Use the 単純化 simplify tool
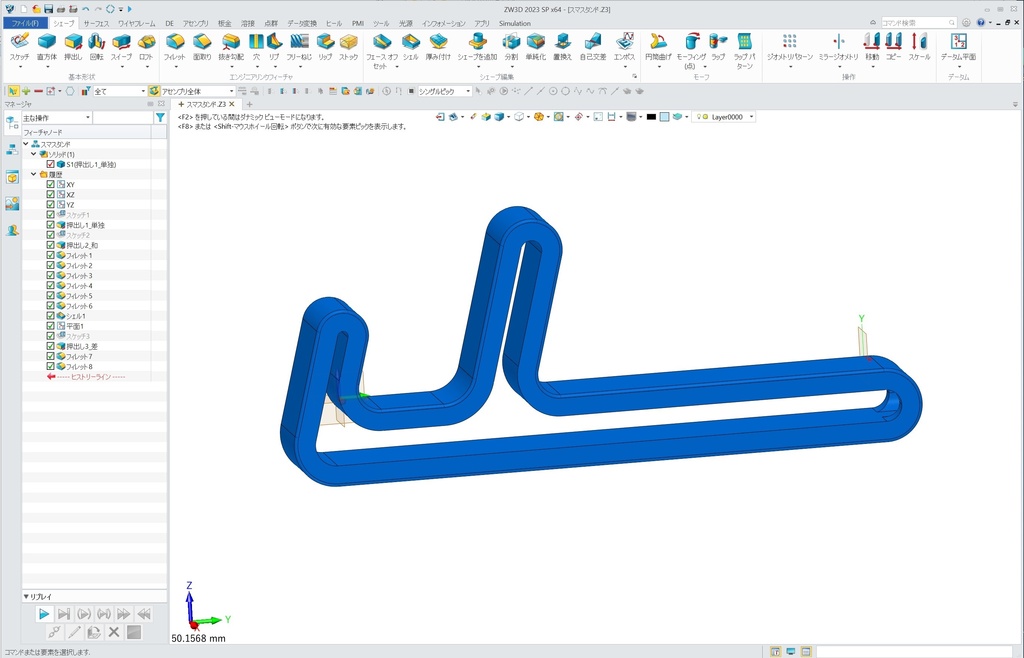Image resolution: width=1024 pixels, height=658 pixels. pyautogui.click(x=536, y=47)
